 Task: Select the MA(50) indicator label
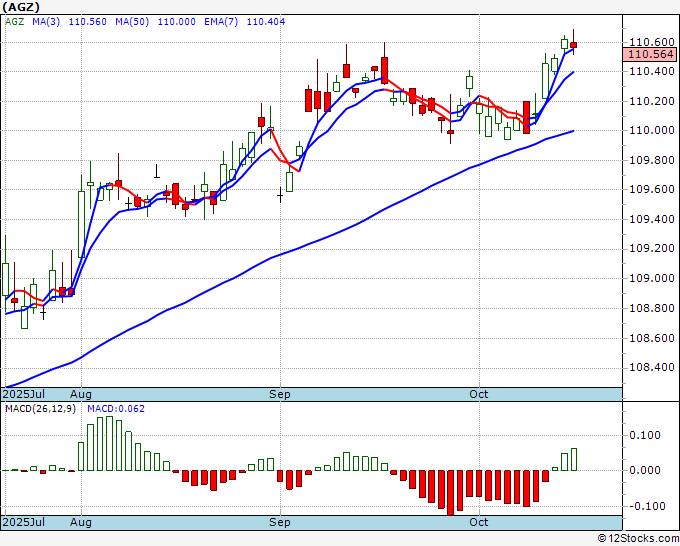point(132,21)
